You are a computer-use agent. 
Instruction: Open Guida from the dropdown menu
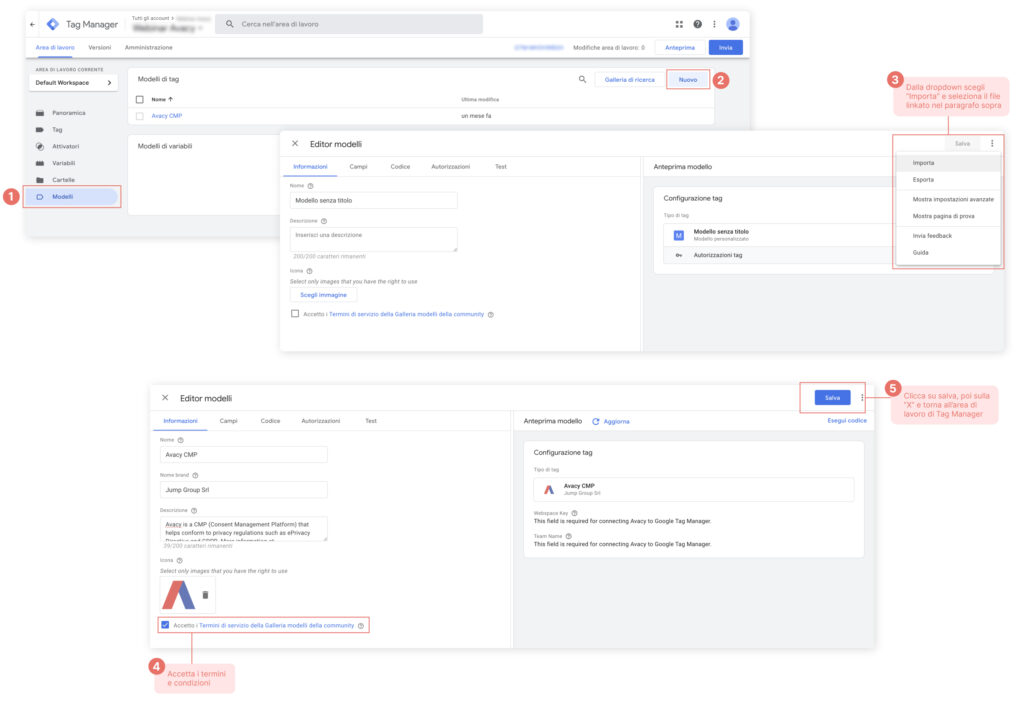click(x=948, y=253)
